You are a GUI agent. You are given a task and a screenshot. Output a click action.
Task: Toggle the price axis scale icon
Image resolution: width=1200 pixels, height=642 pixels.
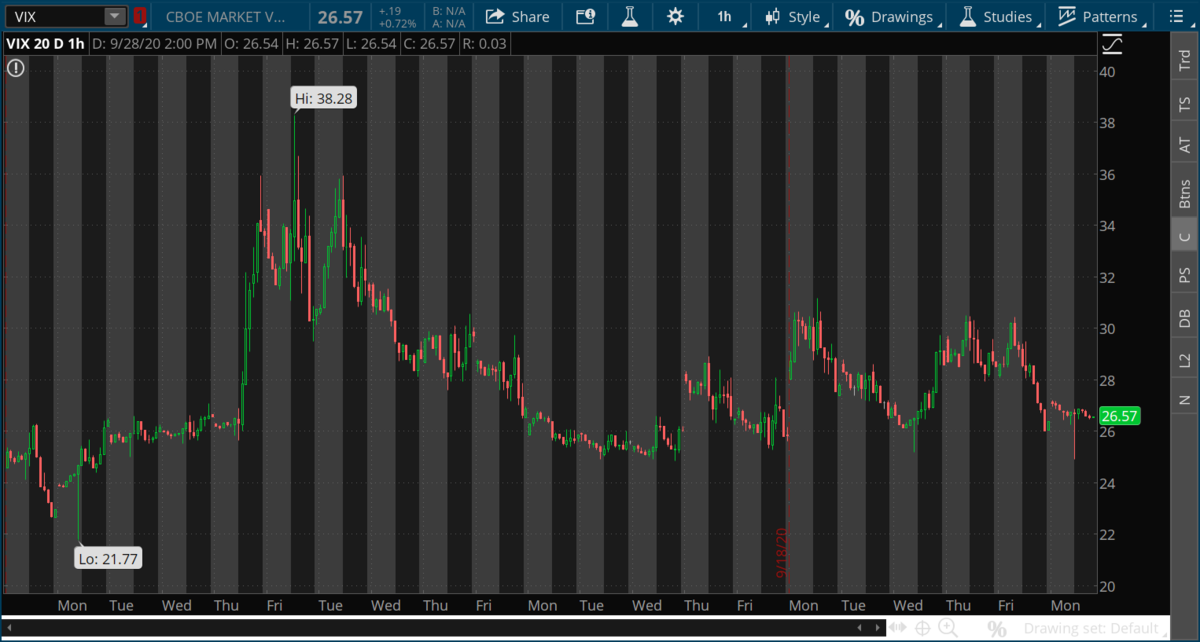pos(1111,45)
